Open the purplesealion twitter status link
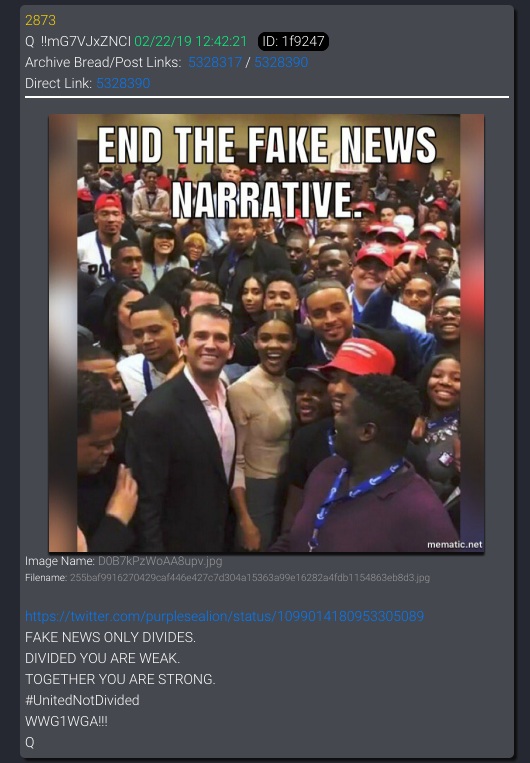 click(x=224, y=616)
